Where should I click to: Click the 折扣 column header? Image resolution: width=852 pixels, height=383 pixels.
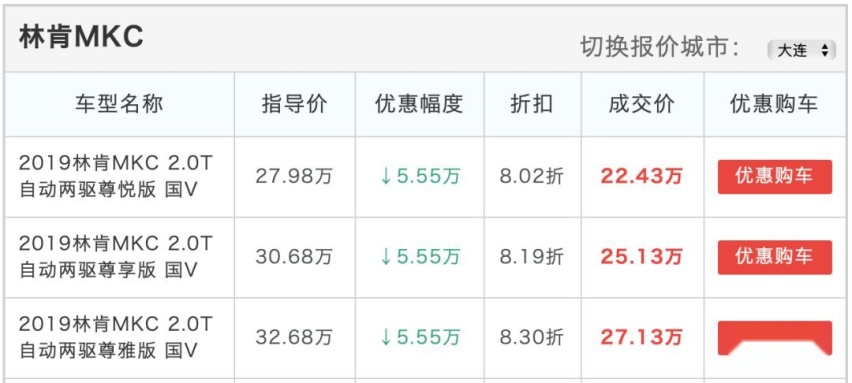pyautogui.click(x=532, y=104)
